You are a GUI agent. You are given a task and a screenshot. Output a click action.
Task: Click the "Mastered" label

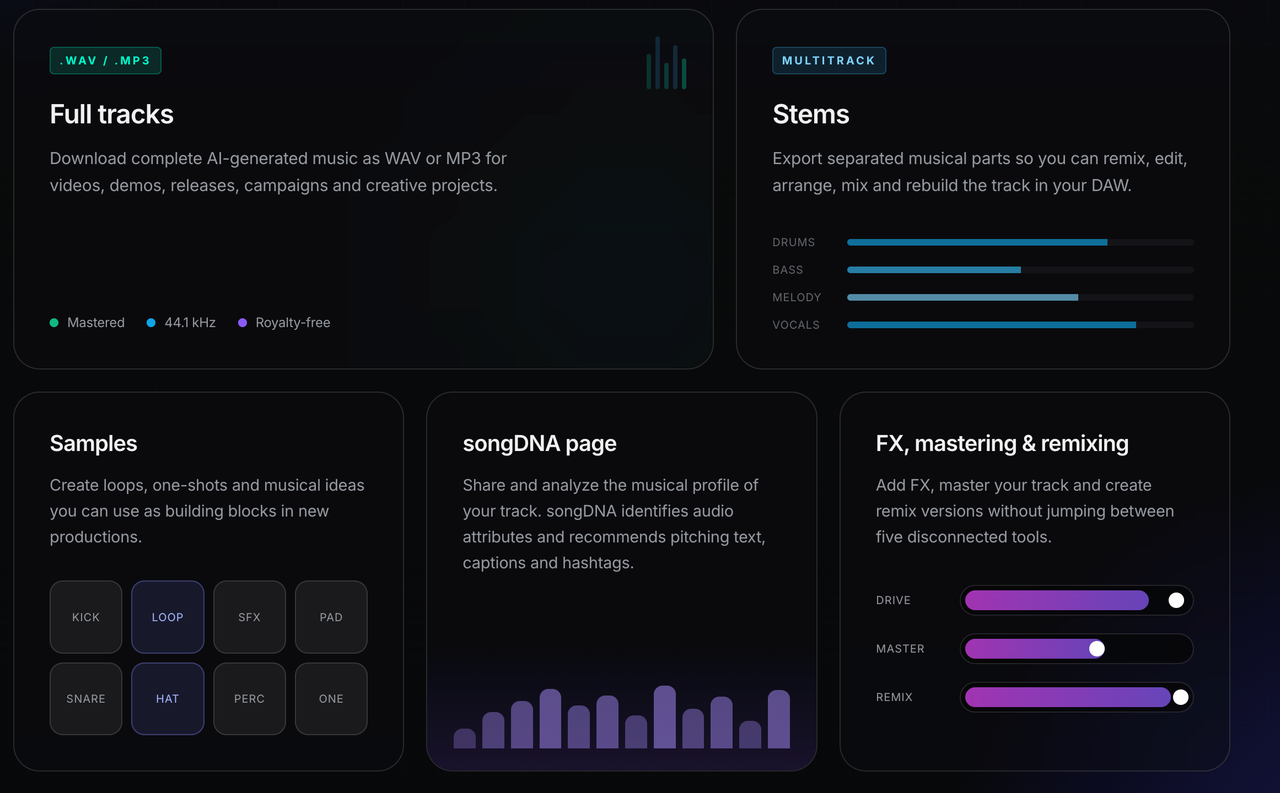(x=96, y=323)
